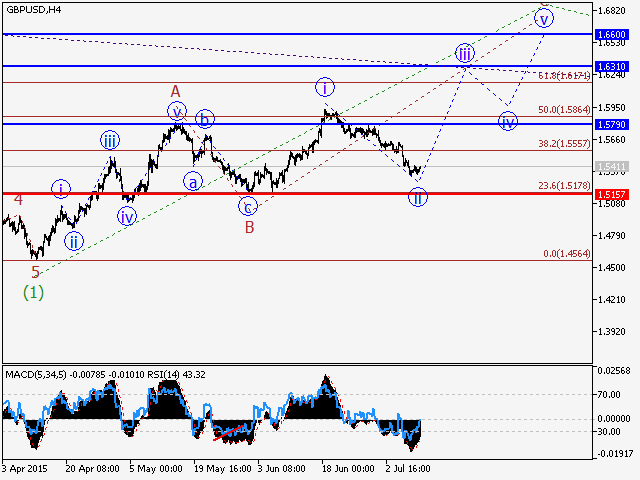Image resolution: width=640 pixels, height=480 pixels.
Task: Click the 20 Apr 08:00 date label
Action: (92, 468)
